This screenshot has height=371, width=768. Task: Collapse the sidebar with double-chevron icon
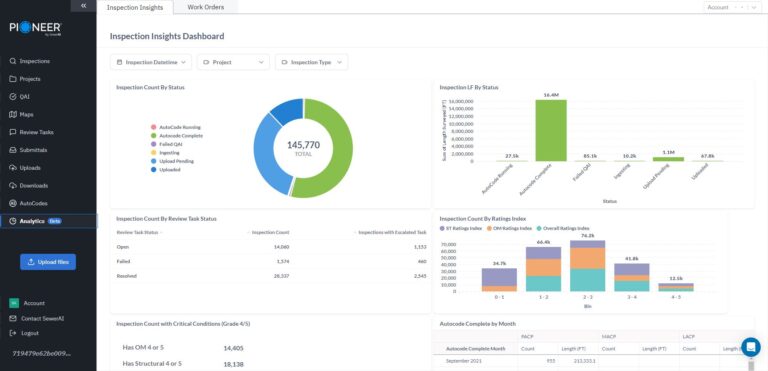click(x=83, y=5)
